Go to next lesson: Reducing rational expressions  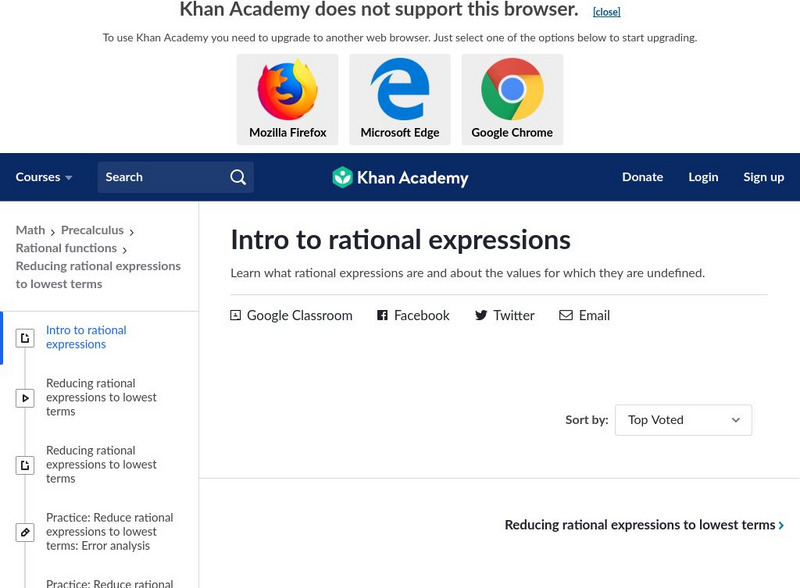pyautogui.click(x=644, y=525)
